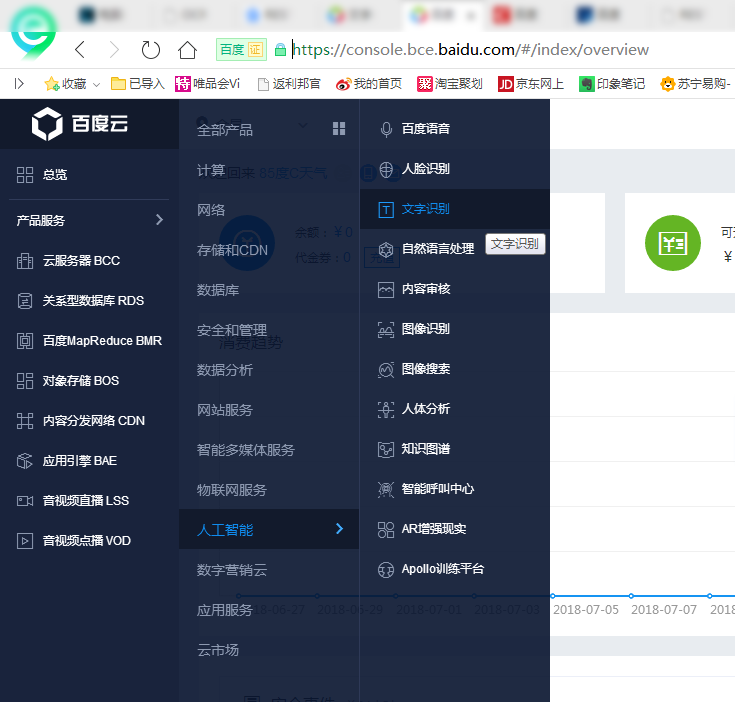Open the 苏宁易购 bookmark
This screenshot has width=735, height=702.
pos(695,84)
